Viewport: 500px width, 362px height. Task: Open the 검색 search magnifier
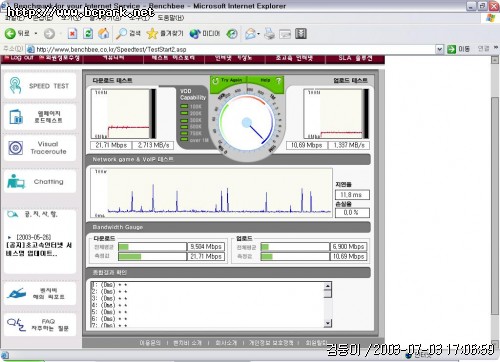128,33
